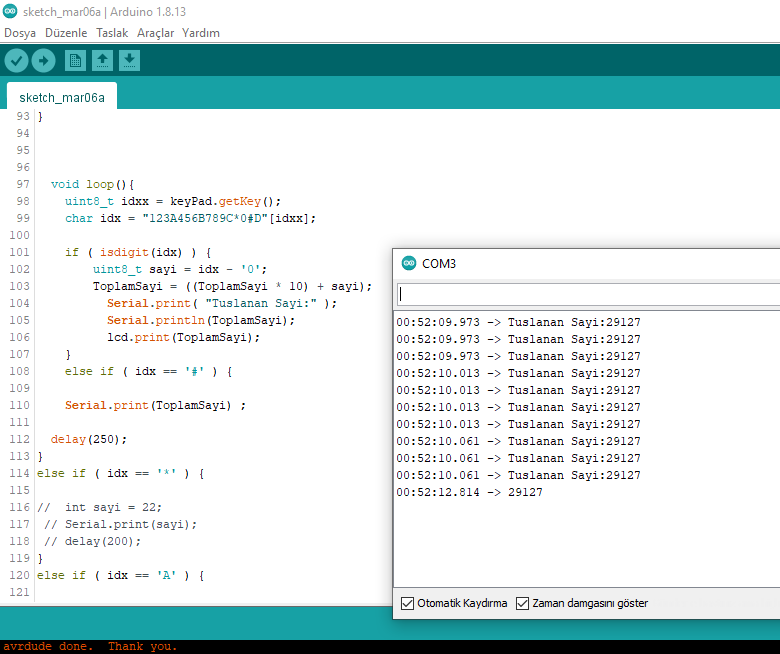Create a new sketch with New icon
Image resolution: width=780 pixels, height=654 pixels.
[75, 61]
